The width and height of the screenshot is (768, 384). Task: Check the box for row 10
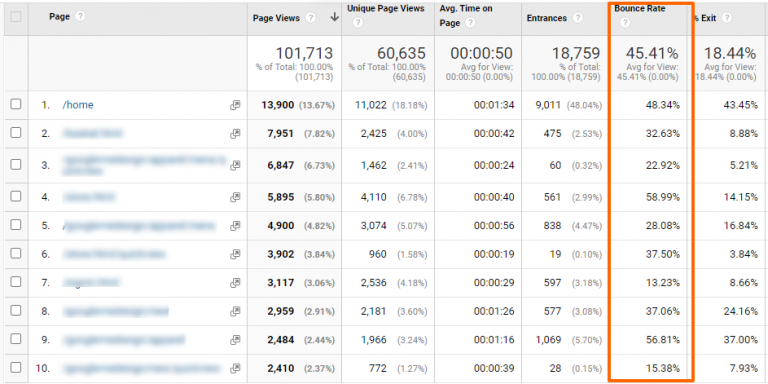(x=16, y=367)
